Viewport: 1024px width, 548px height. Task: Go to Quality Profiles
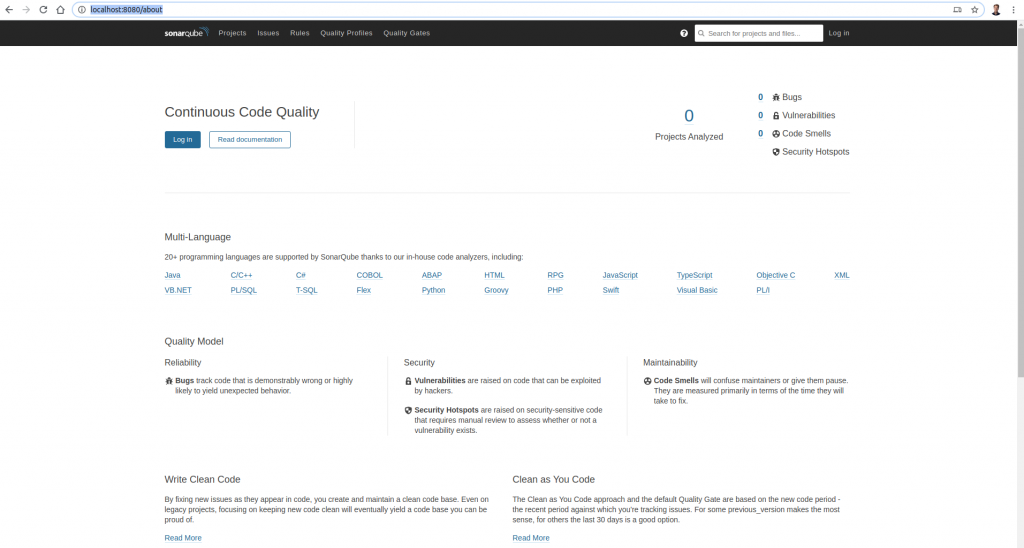click(x=346, y=33)
